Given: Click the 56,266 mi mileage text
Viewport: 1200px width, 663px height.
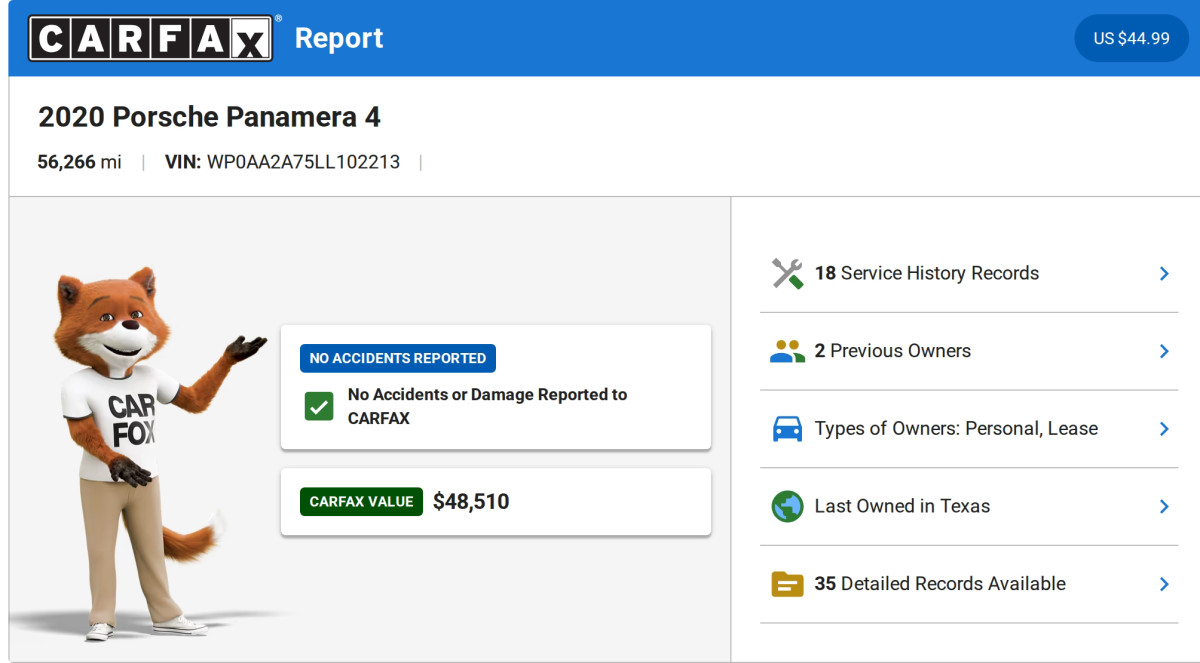Looking at the screenshot, I should (80, 162).
